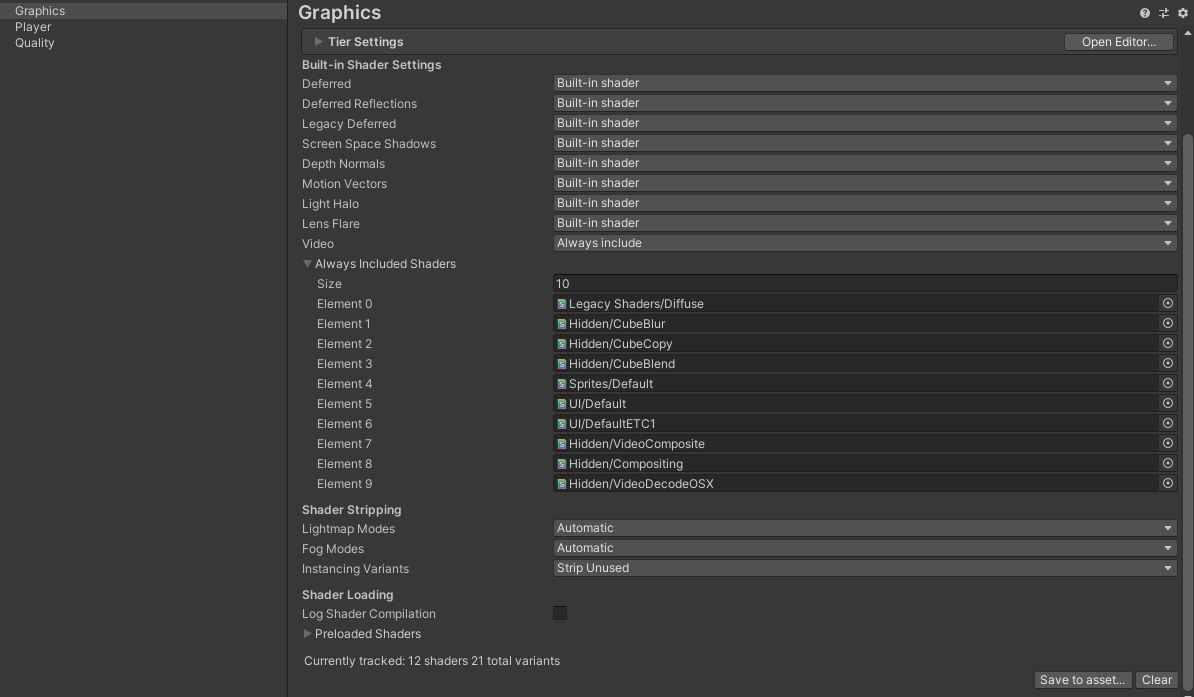1194x697 pixels.
Task: Select Quality in the settings sidebar
Action: pyautogui.click(x=33, y=42)
